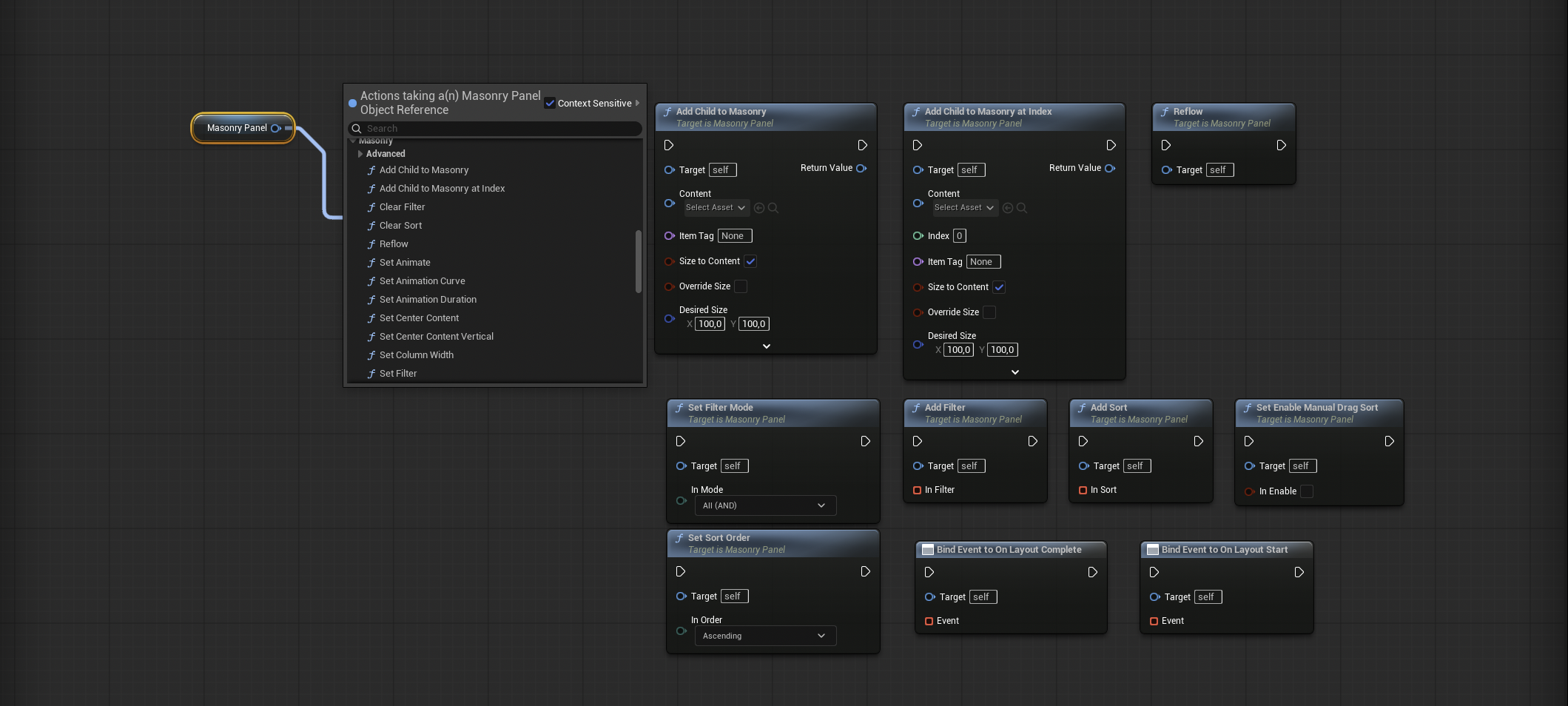Select the Clear Sort action
The width and height of the screenshot is (1568, 706).
[x=400, y=226]
